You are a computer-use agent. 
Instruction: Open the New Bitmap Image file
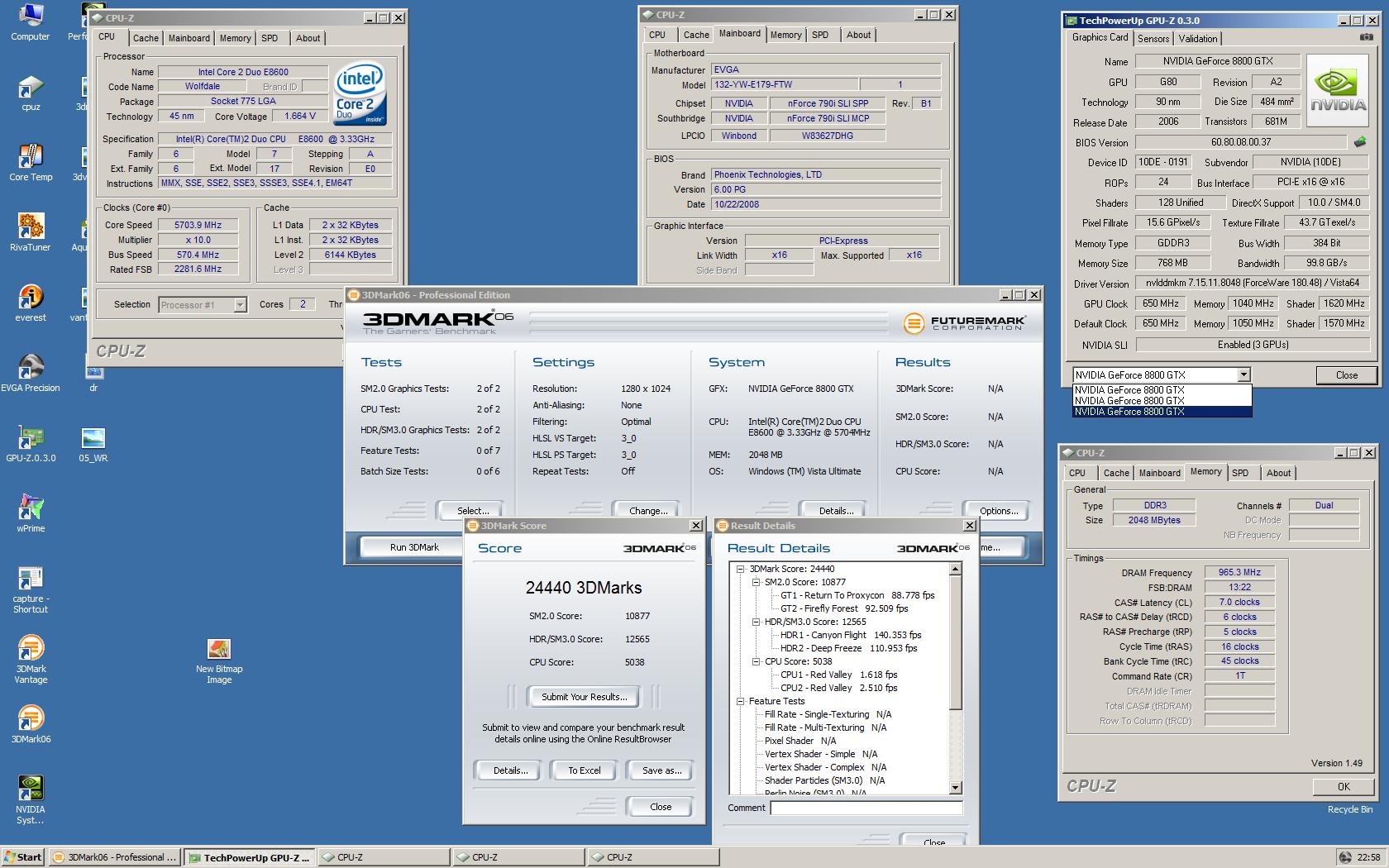(219, 661)
